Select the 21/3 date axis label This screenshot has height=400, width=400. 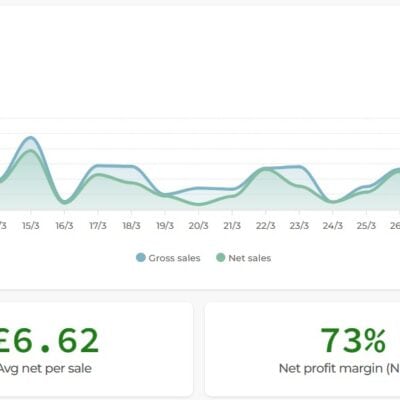point(232,226)
